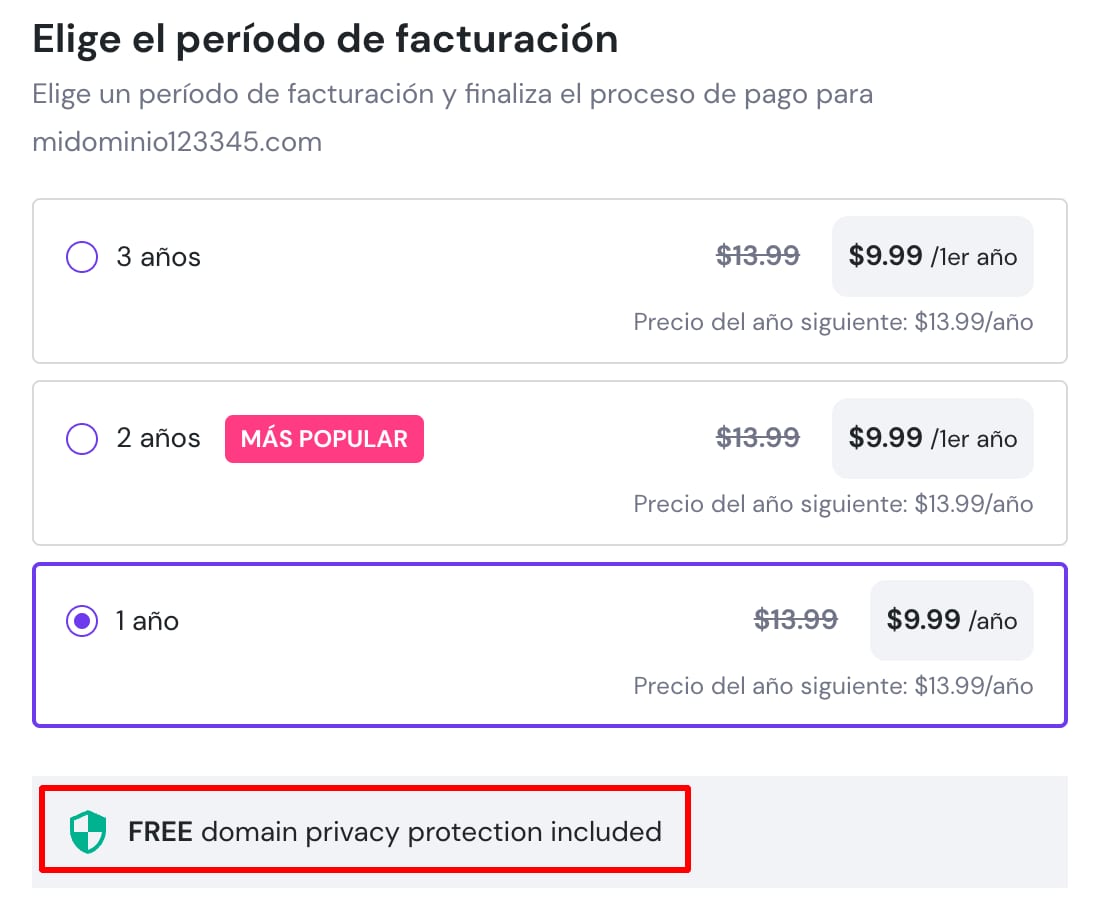
Task: Click the next-year price text under 1 año
Action: [x=833, y=686]
